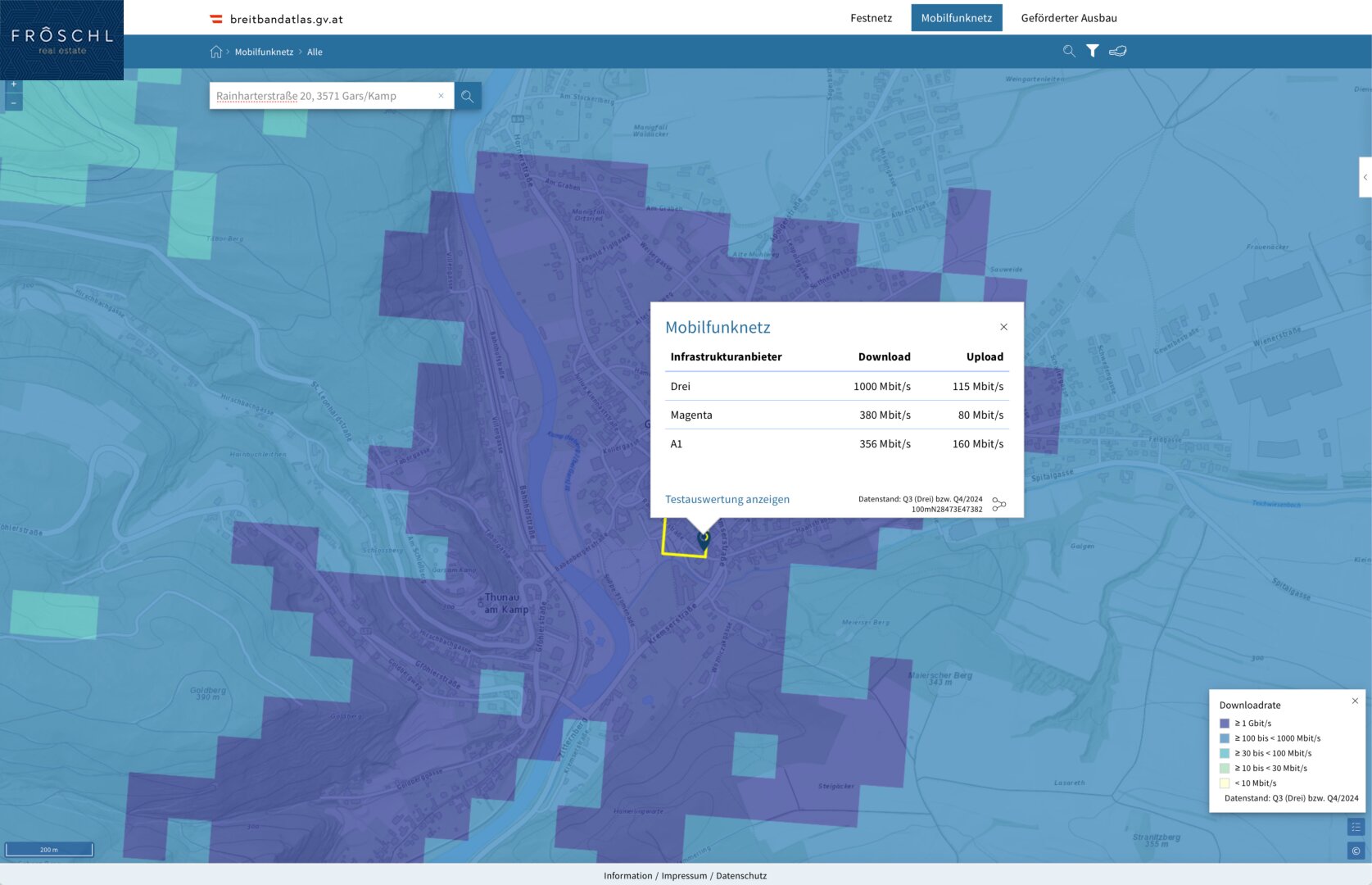
Task: Click the copyright info button
Action: [x=1356, y=851]
